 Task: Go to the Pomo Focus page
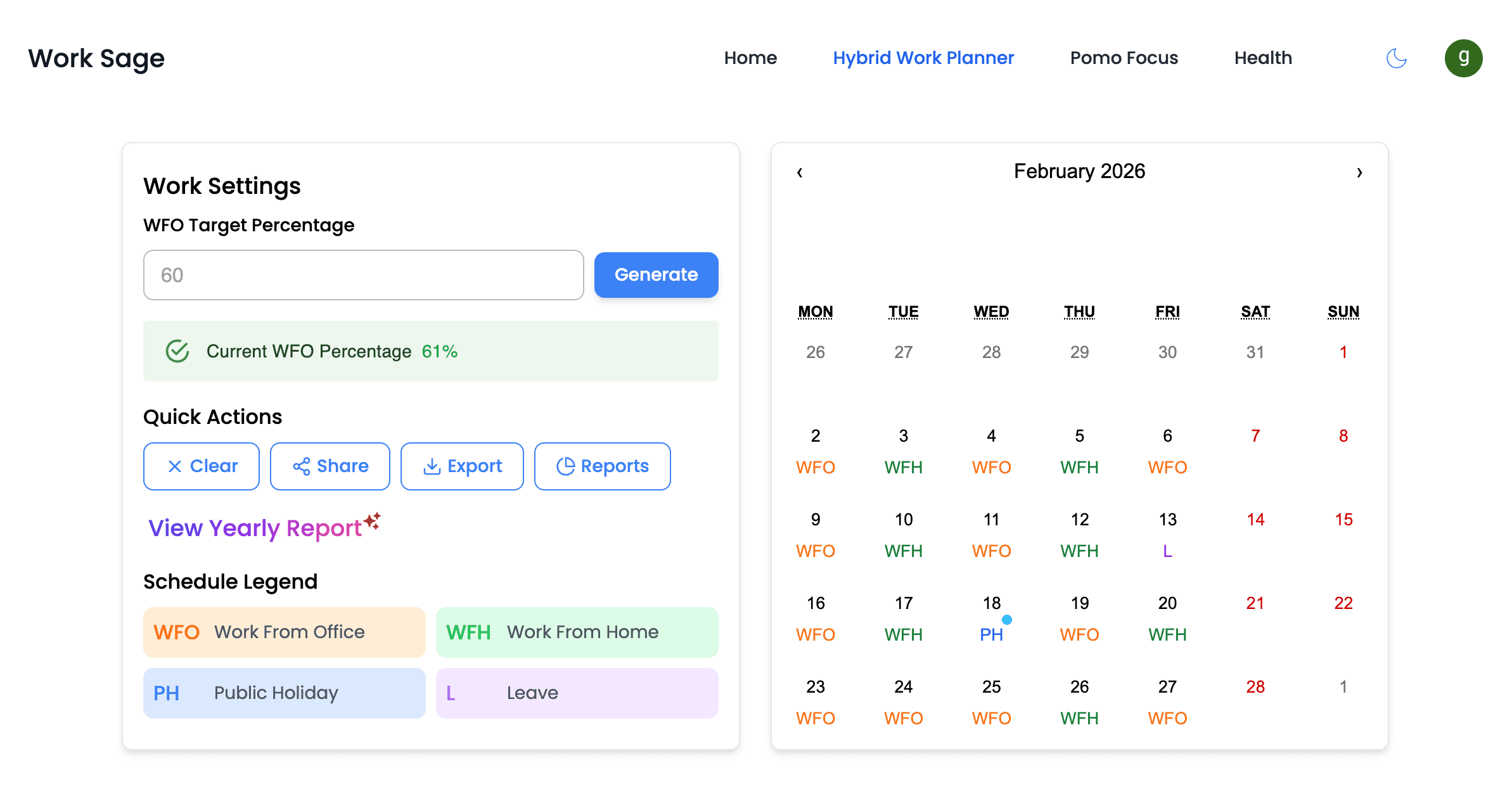(x=1124, y=58)
